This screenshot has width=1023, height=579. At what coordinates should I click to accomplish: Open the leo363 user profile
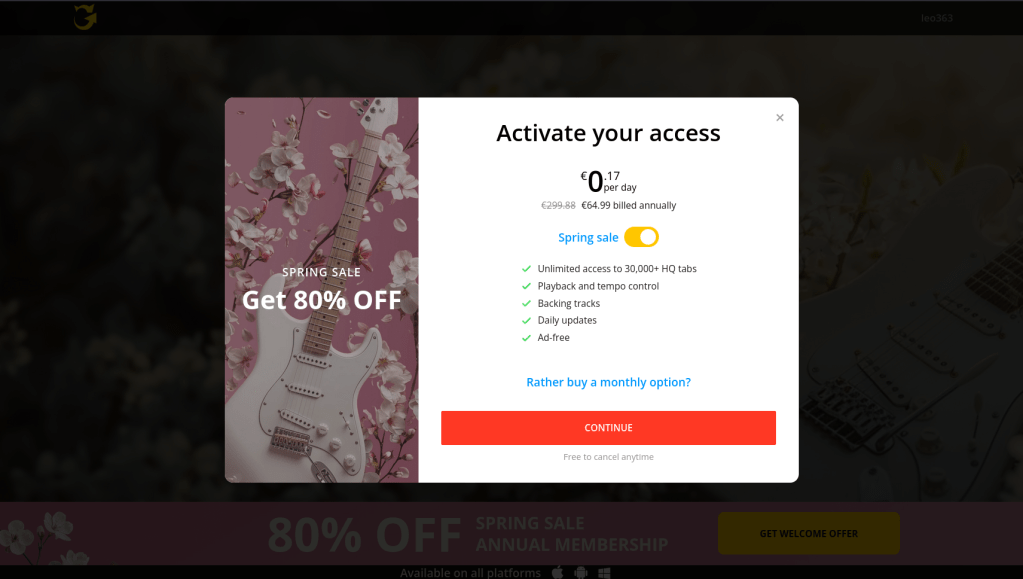pos(936,18)
